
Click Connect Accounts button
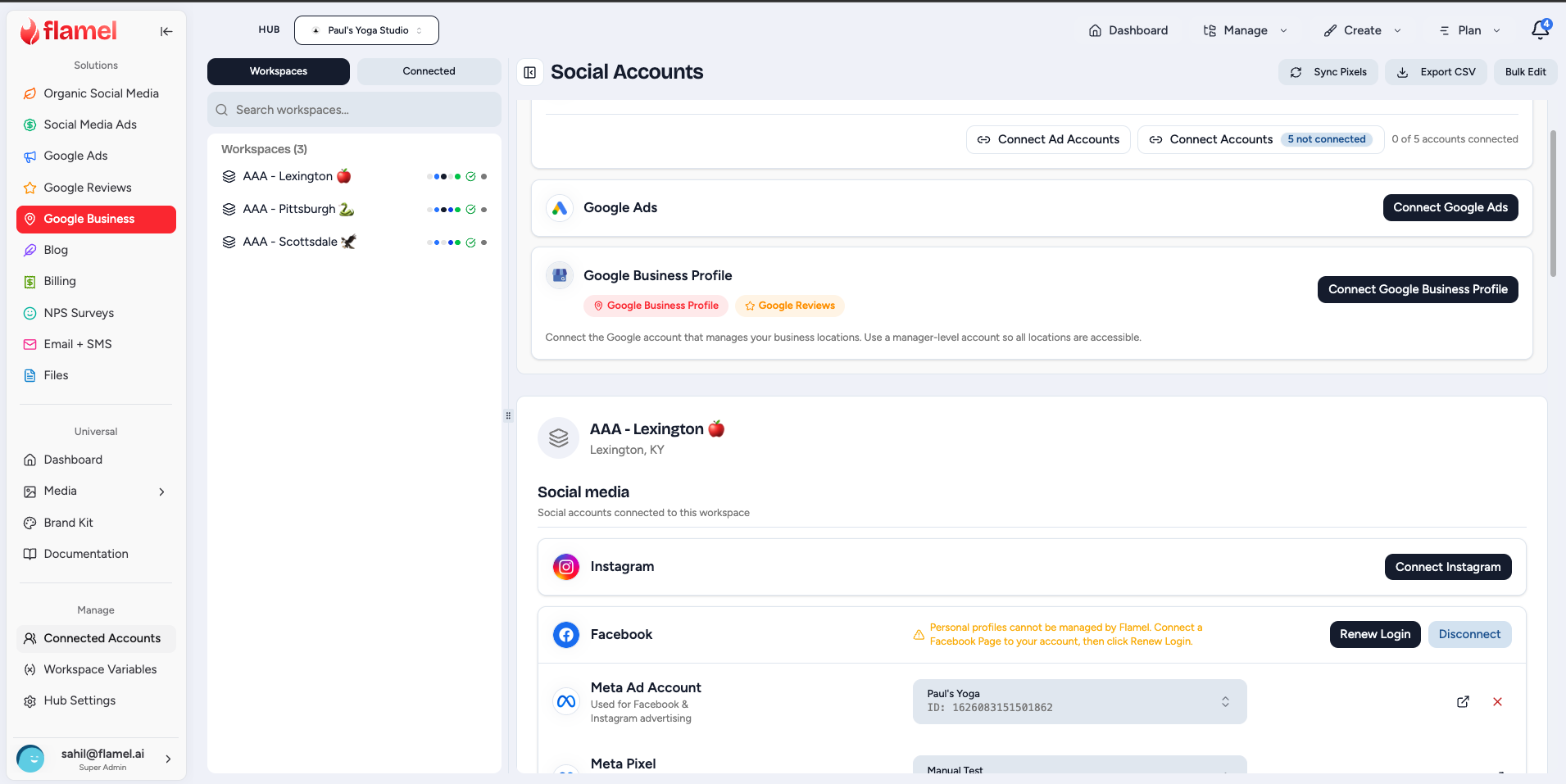pyautogui.click(x=1260, y=139)
